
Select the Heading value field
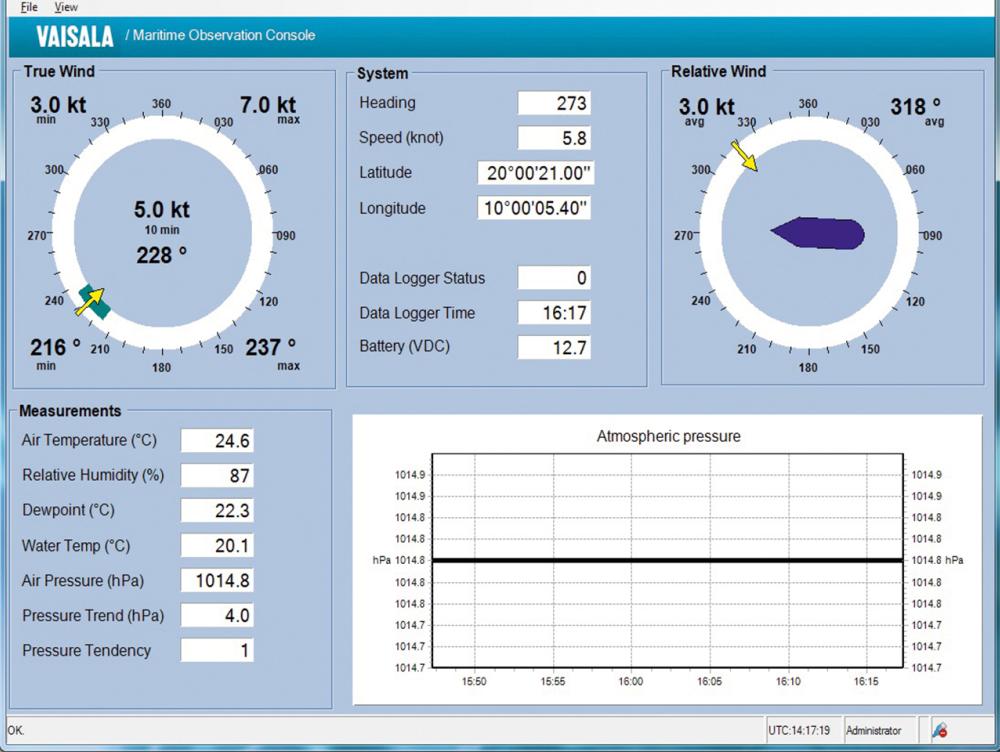pyautogui.click(x=553, y=103)
